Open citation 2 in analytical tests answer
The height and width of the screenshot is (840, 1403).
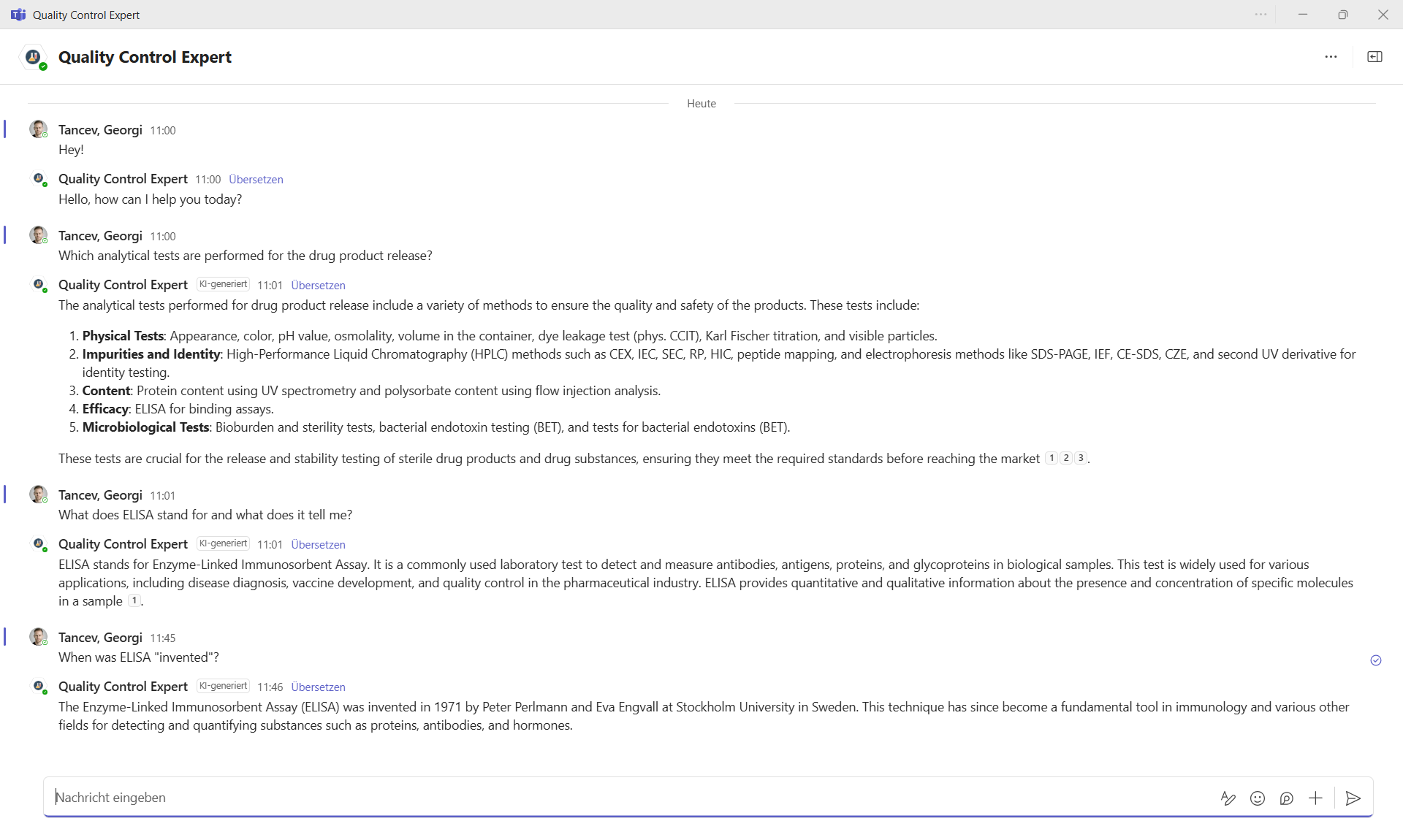(x=1066, y=458)
